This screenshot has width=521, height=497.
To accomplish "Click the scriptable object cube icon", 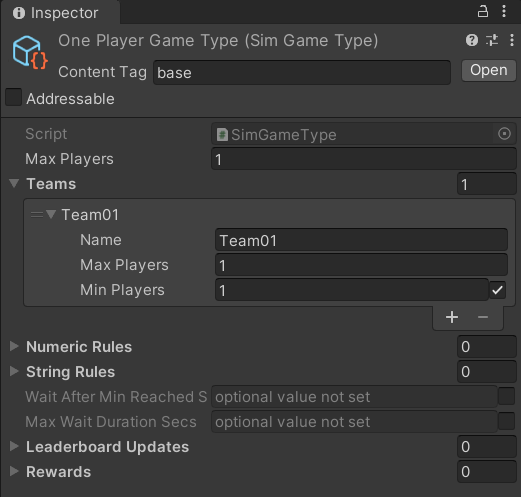I will [x=30, y=53].
